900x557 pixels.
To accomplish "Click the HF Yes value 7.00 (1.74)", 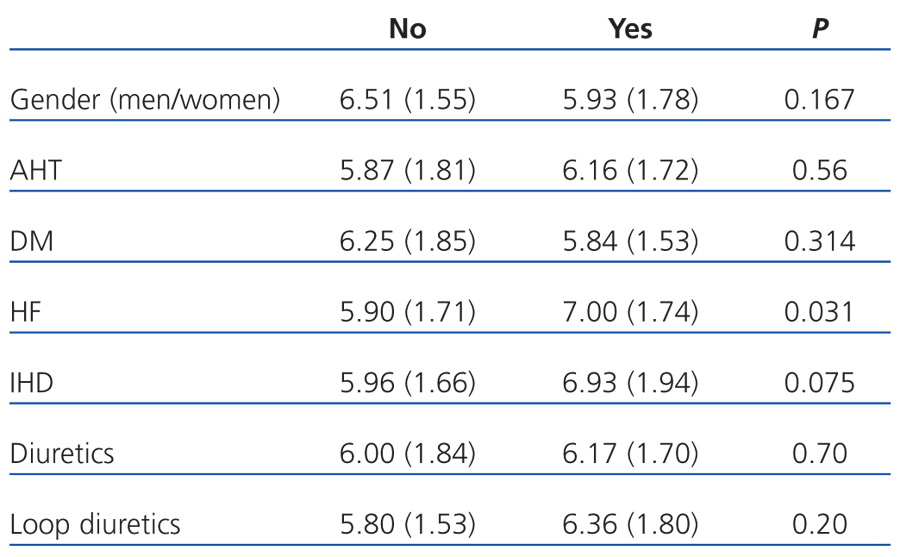I will (x=630, y=313).
